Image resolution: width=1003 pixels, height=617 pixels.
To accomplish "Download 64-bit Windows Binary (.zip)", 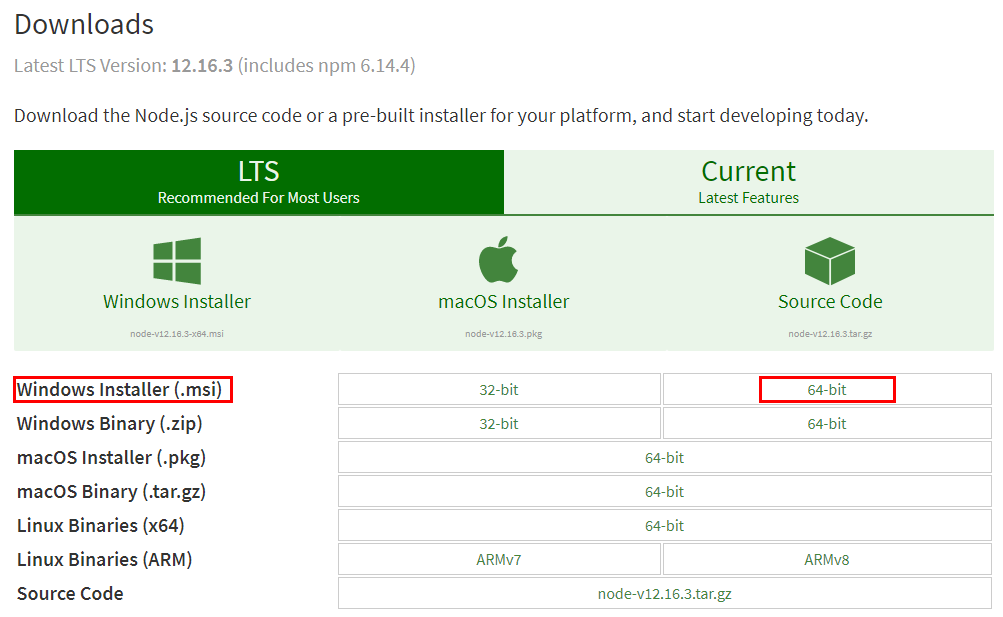I will (827, 423).
